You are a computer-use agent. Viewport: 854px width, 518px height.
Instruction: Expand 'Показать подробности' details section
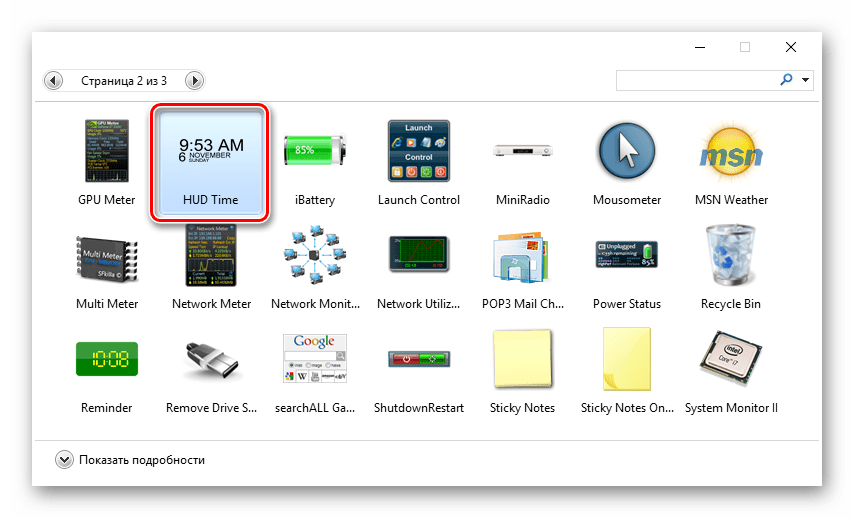65,460
